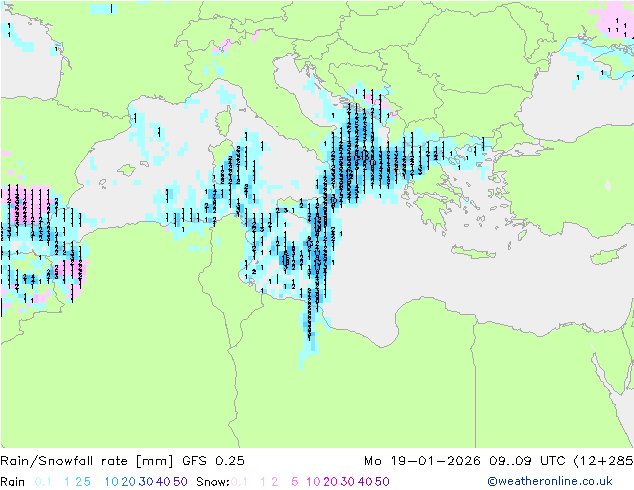
Task: Pick the snow legend value 40
Action: click(365, 482)
